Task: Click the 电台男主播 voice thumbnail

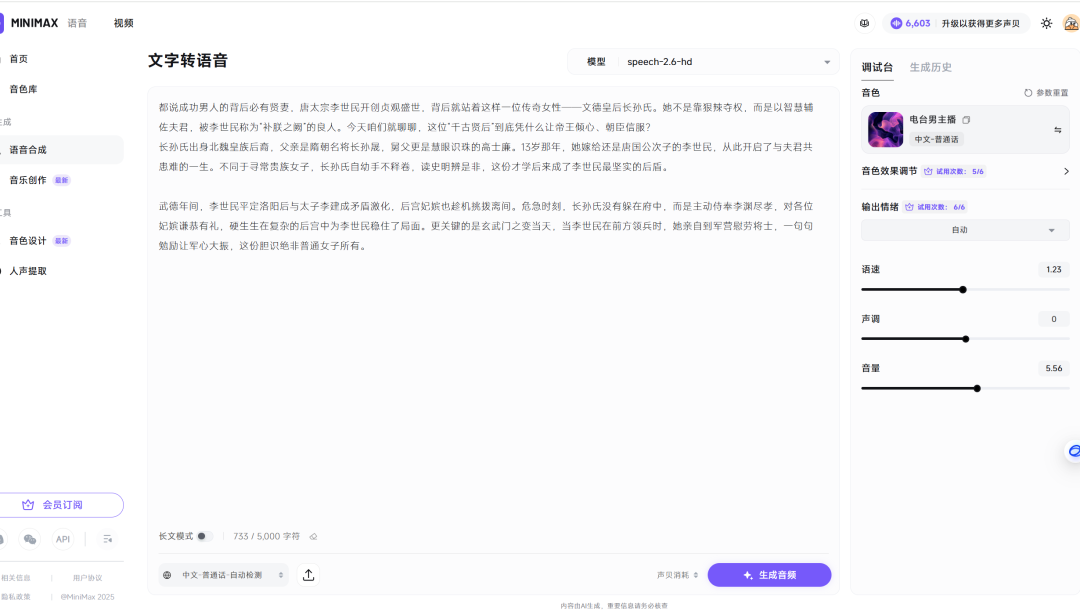Action: [885, 130]
